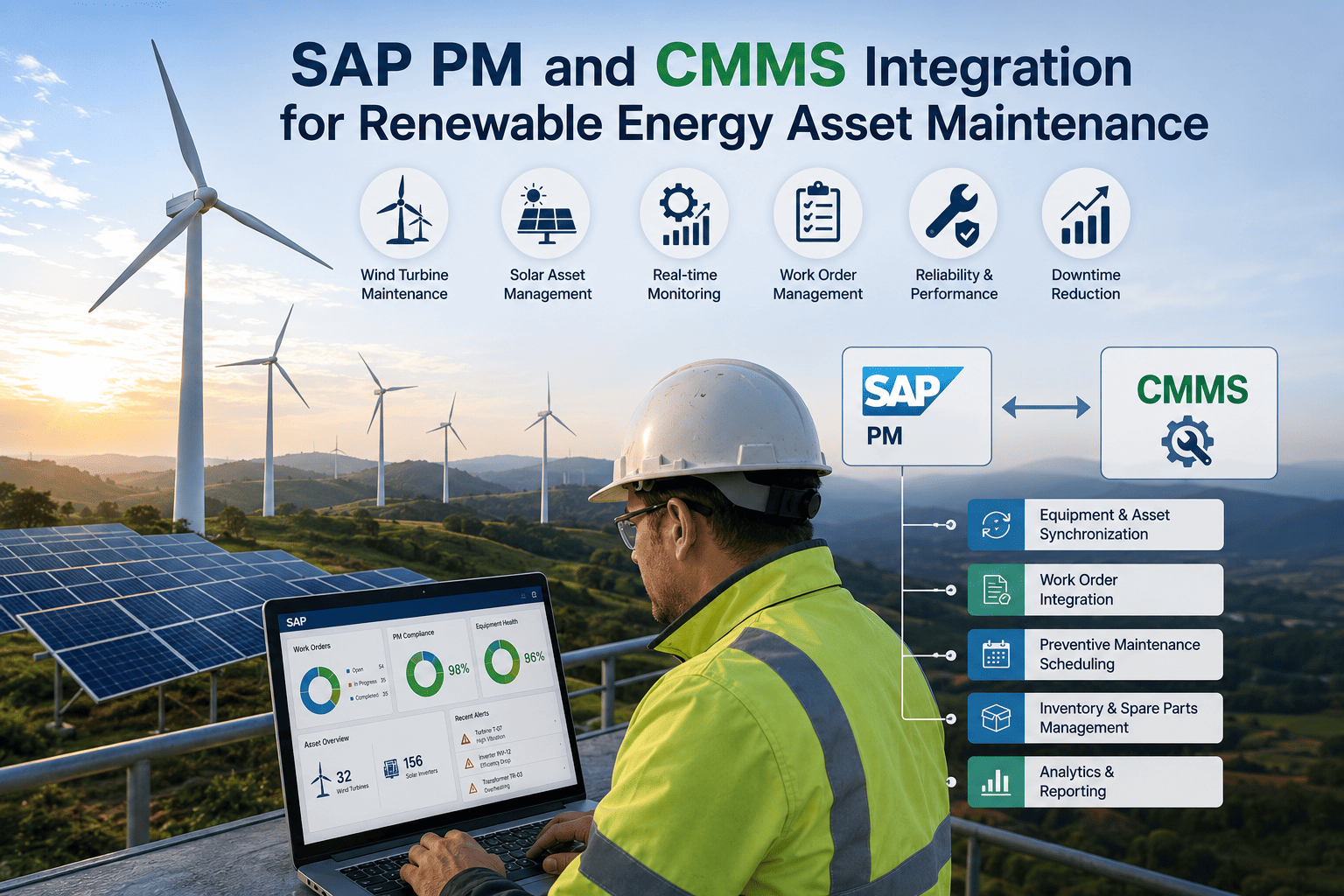Open the Work Order Integration card

1095,590
